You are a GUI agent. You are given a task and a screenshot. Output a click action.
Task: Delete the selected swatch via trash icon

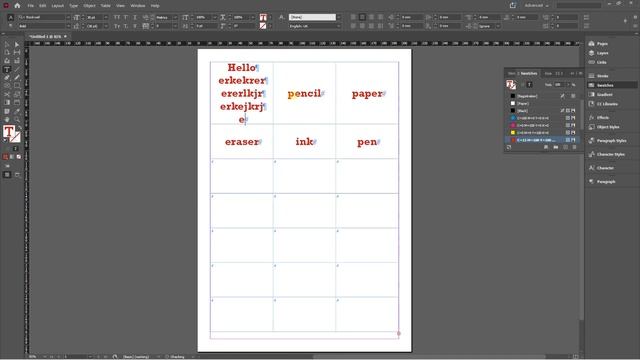[x=574, y=147]
